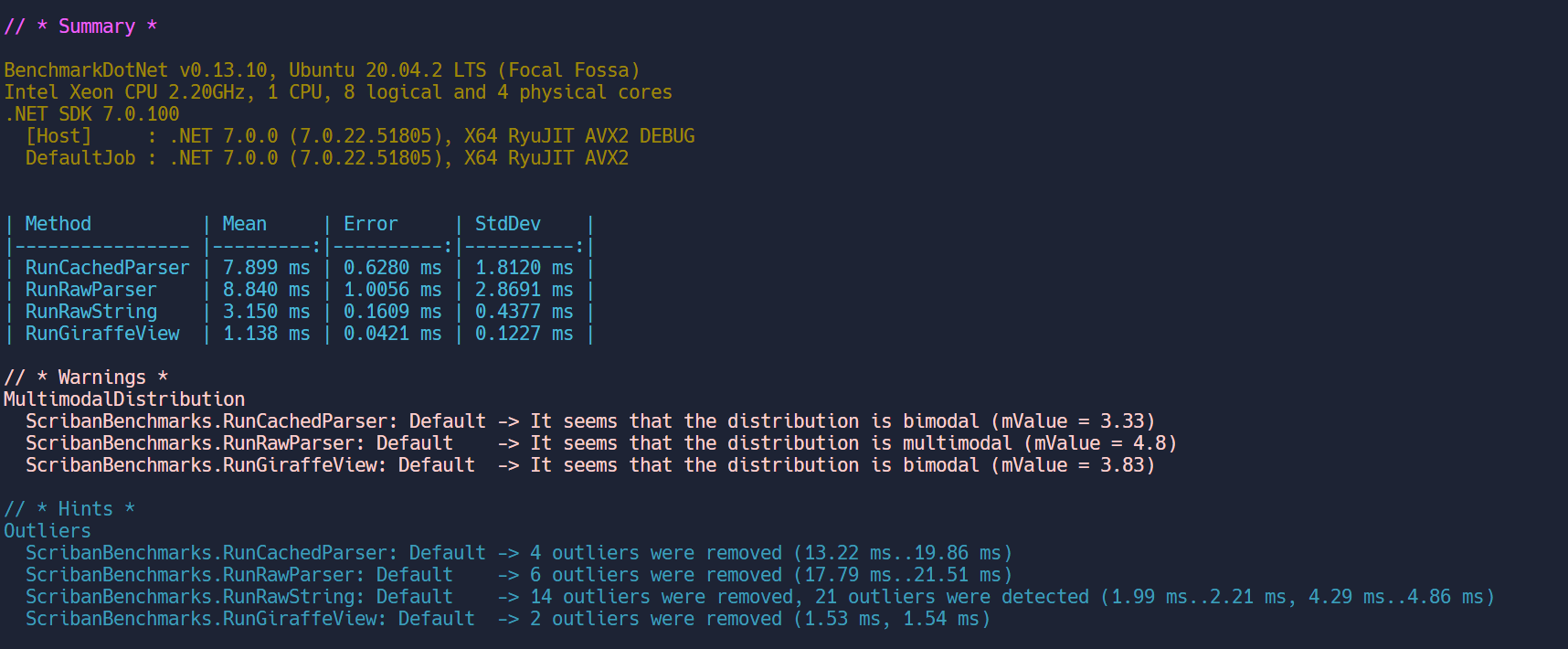Image resolution: width=1568 pixels, height=649 pixels.
Task: Click the DefaultJob runtime label
Action: coord(80,158)
